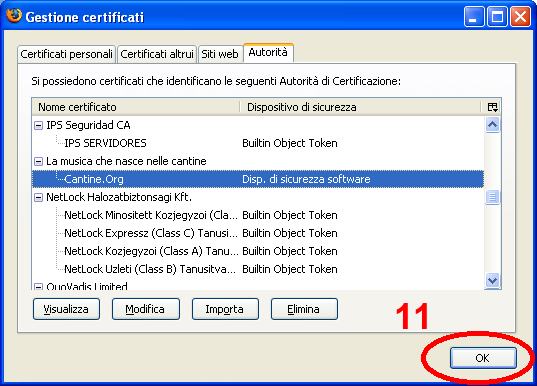Switch to Certificati altrui tab
The height and width of the screenshot is (386, 537).
[157, 54]
